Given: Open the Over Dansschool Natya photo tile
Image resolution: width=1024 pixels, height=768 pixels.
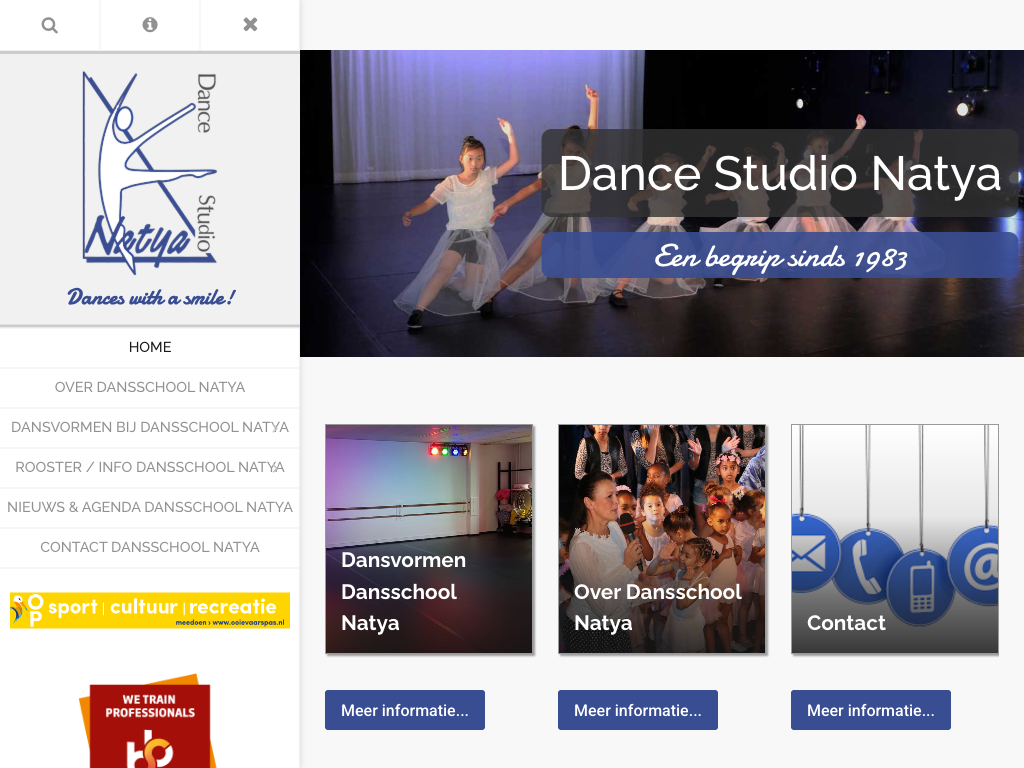Looking at the screenshot, I should pyautogui.click(x=662, y=539).
